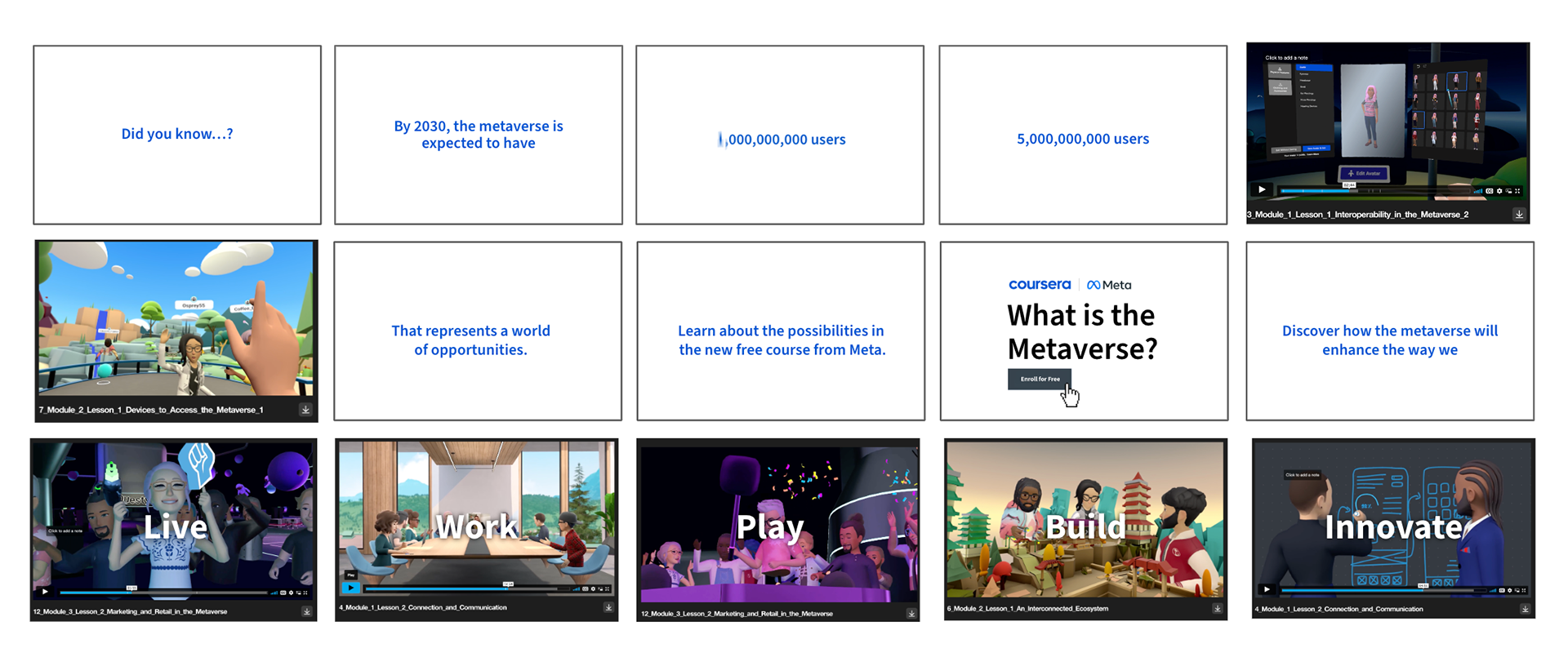Open picture-in-picture on the Live video
This screenshot has width=1568, height=666.
coord(298,593)
